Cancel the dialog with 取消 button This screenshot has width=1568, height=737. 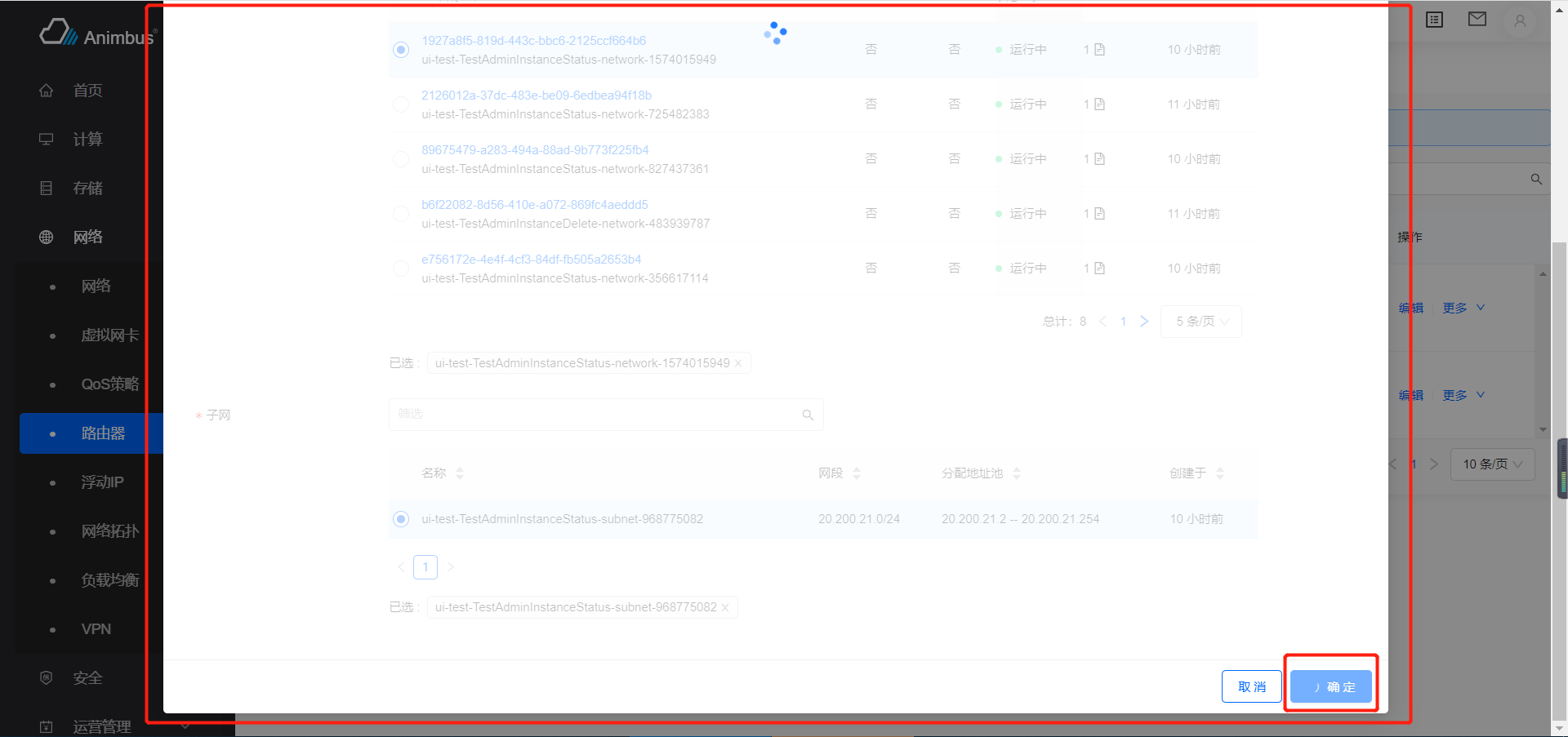pyautogui.click(x=1251, y=686)
